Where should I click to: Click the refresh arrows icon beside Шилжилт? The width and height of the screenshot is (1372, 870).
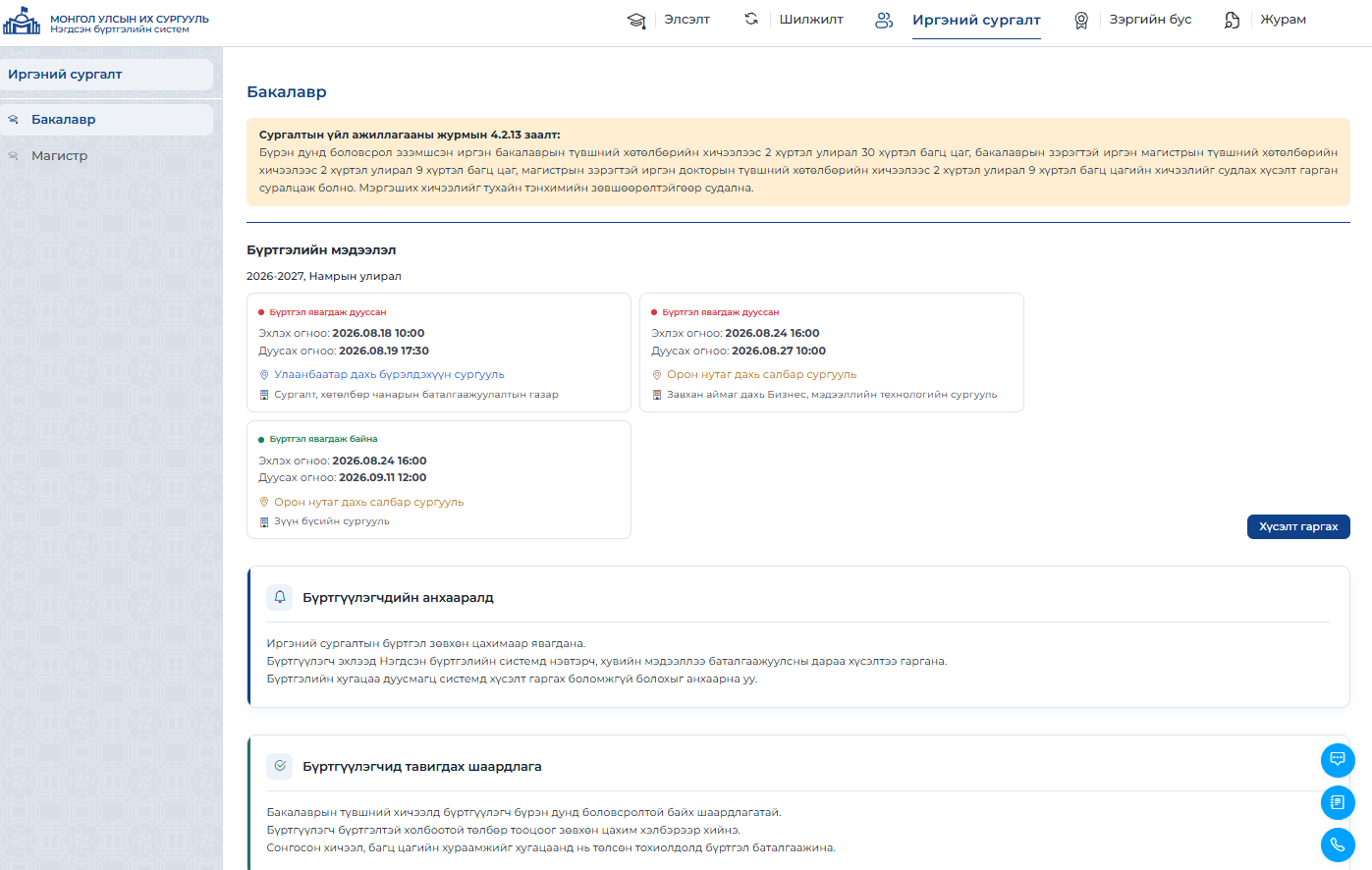[751, 19]
